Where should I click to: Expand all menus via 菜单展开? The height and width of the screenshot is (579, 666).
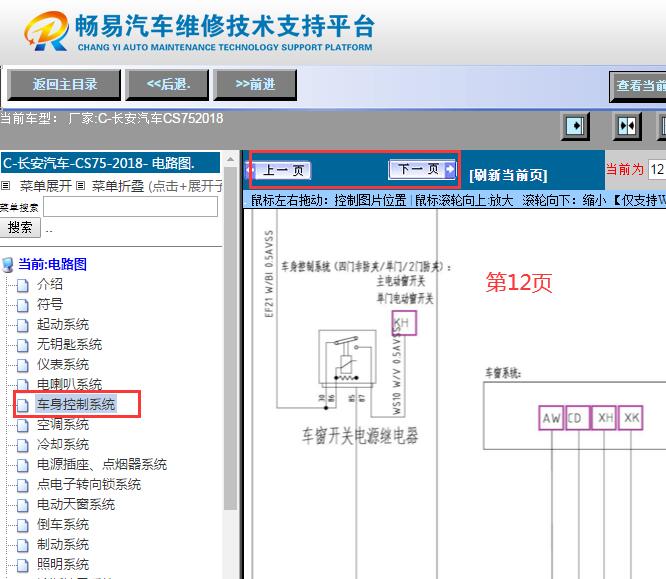tap(46, 186)
